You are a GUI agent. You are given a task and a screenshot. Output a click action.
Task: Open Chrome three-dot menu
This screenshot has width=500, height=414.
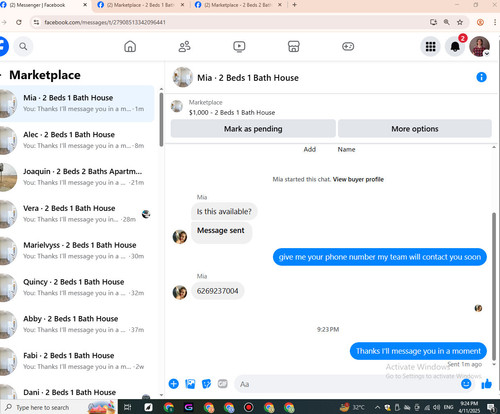(x=495, y=22)
